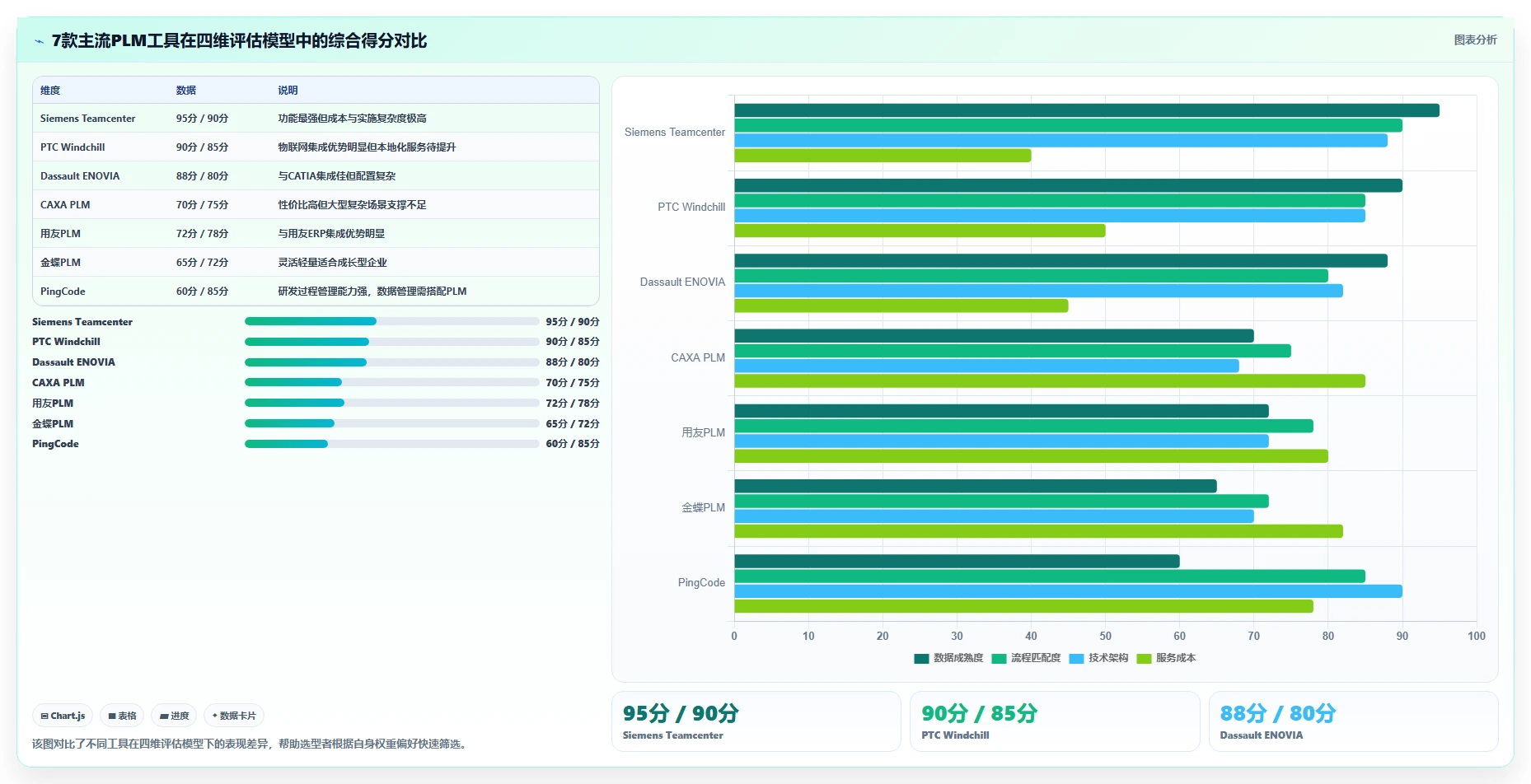Click the 50 tick label on the x-axis
1531x784 pixels.
(1106, 636)
